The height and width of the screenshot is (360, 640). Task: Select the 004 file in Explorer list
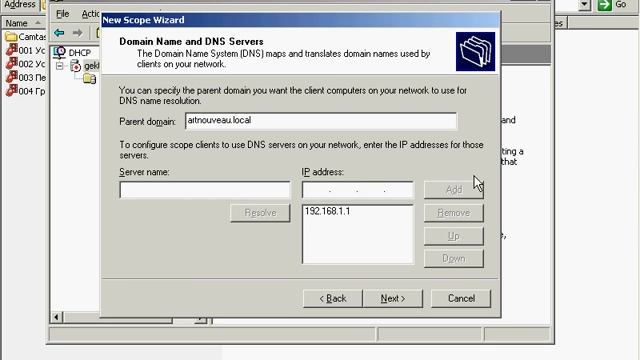pos(25,91)
